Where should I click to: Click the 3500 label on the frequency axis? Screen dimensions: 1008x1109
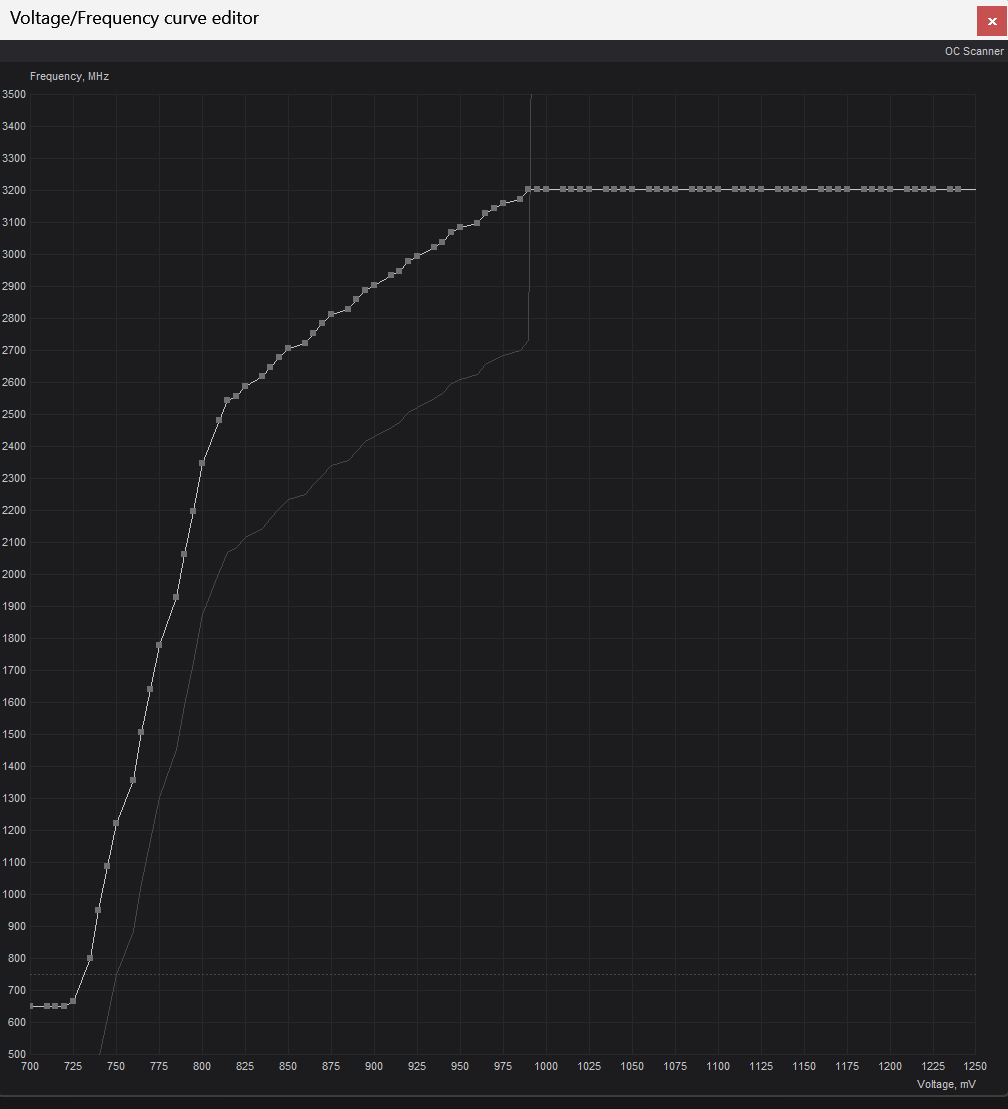(13, 94)
